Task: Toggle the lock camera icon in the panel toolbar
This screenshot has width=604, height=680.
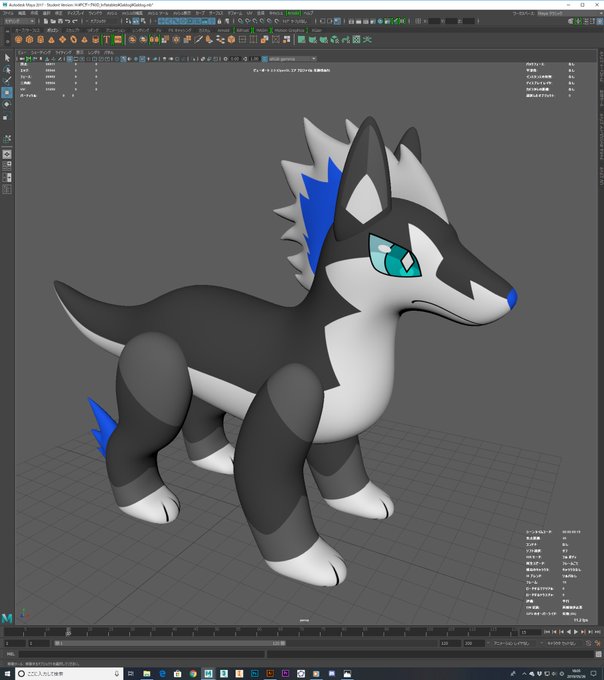Action: click(x=28, y=59)
